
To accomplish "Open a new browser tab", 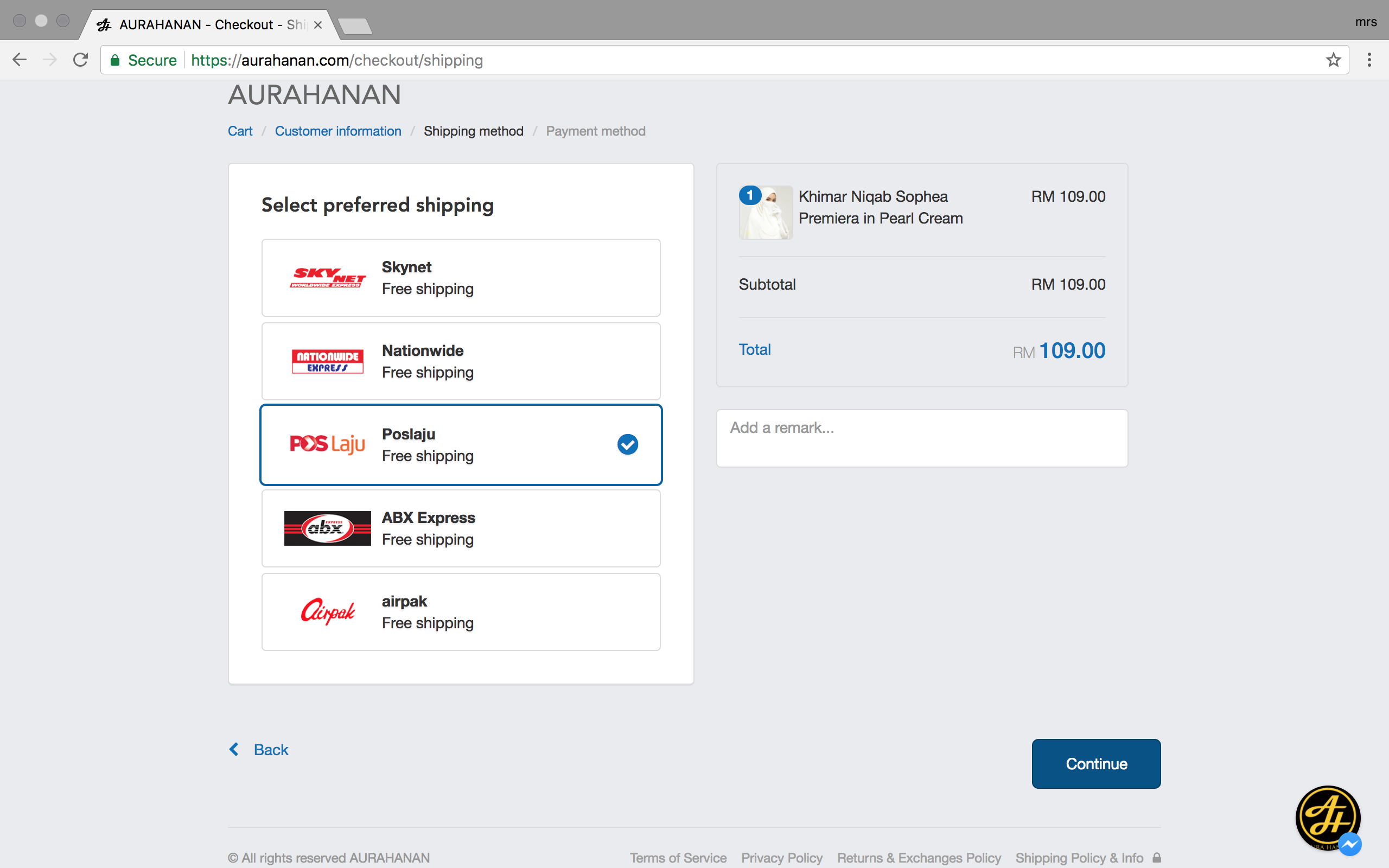I will [355, 26].
